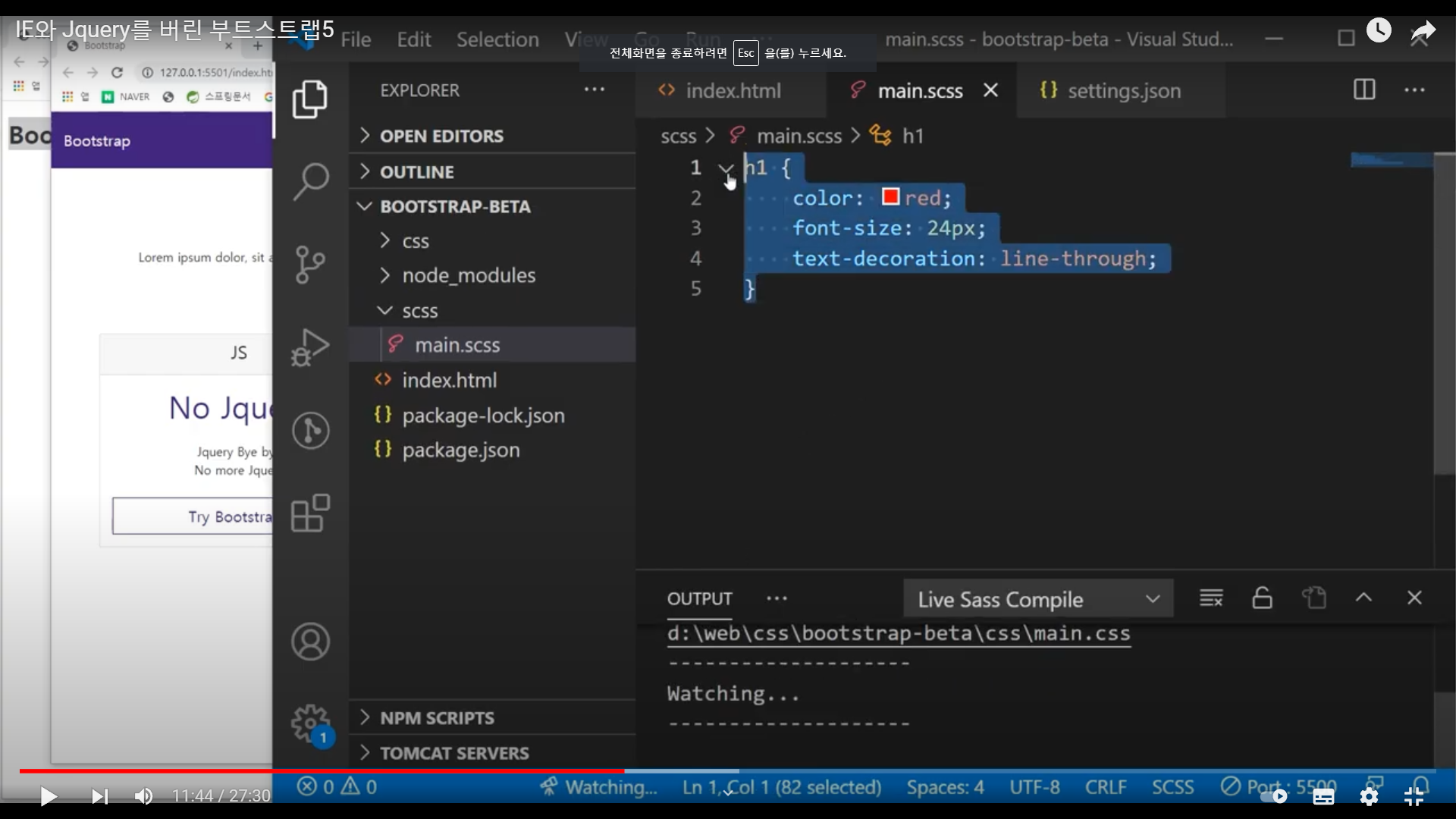Screen dimensions: 1456x819
Task: Open main.scss in the explorer tree
Action: pos(492,345)
